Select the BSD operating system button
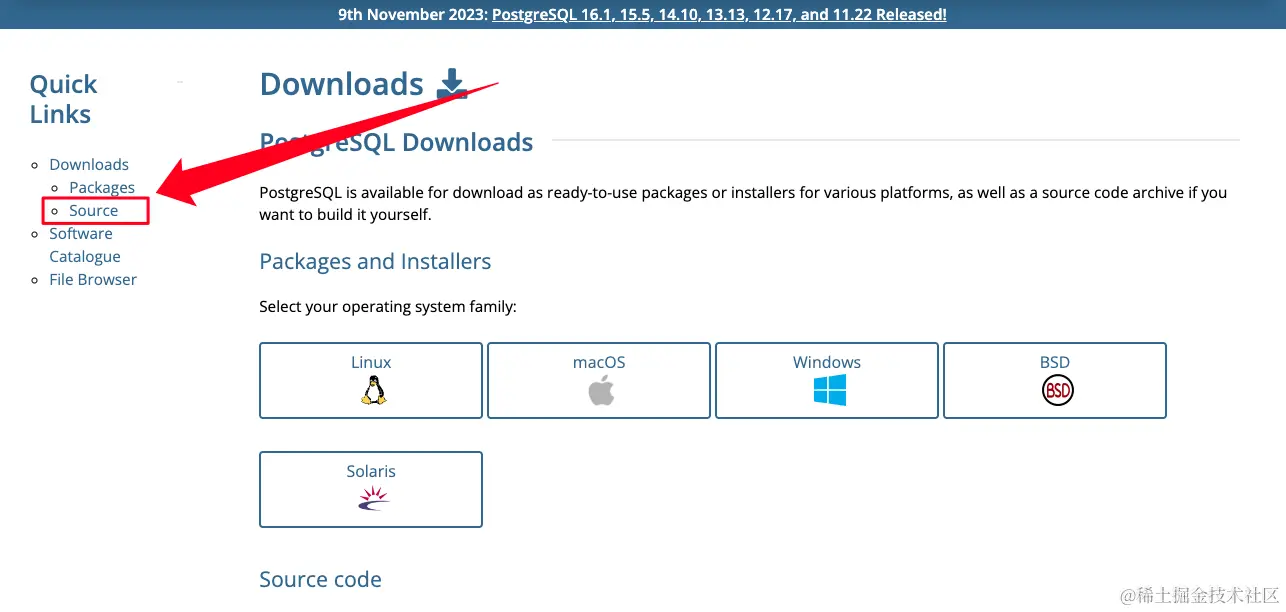 (x=1055, y=380)
